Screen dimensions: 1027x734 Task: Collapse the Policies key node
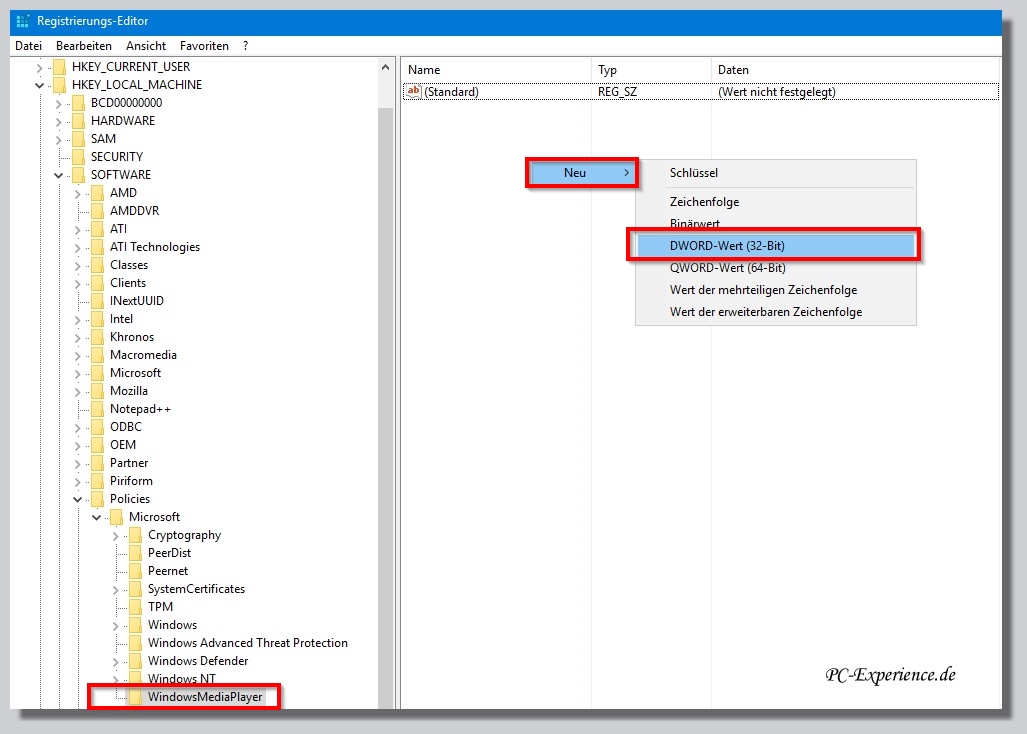(77, 499)
